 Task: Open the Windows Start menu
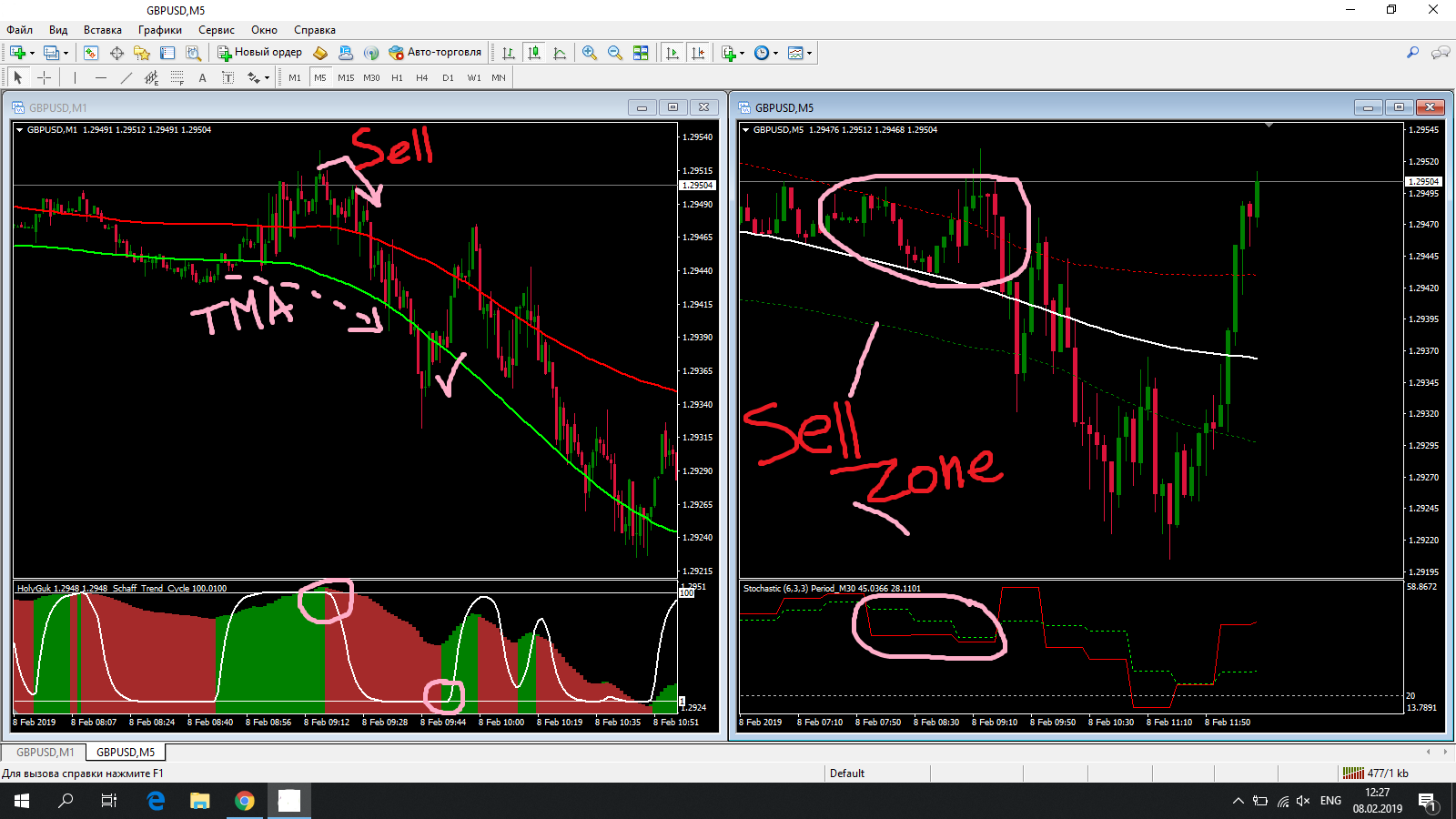[x=22, y=801]
